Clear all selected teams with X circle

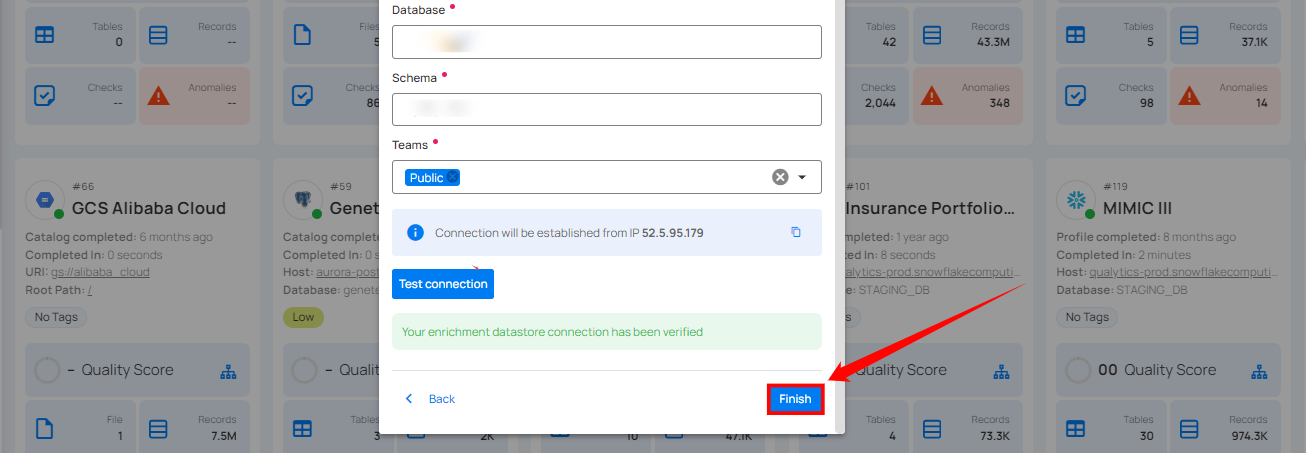(x=780, y=177)
